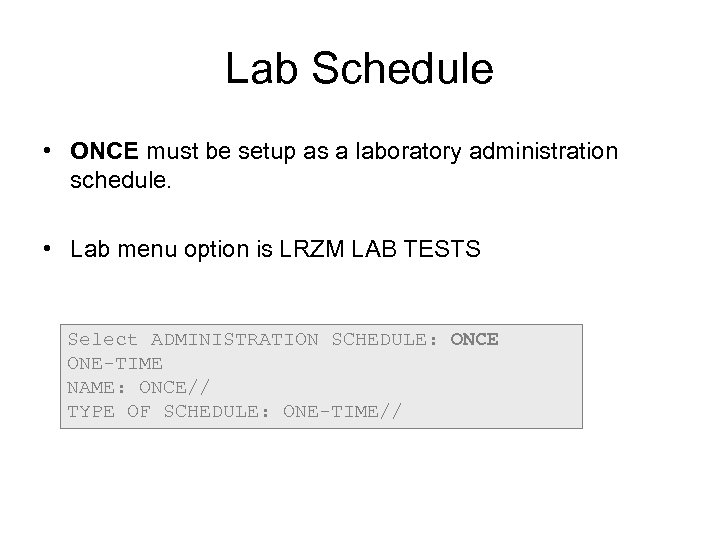720x540 pixels.
Task: Click the word "Schedule" in the title
Action: [x=402, y=69]
